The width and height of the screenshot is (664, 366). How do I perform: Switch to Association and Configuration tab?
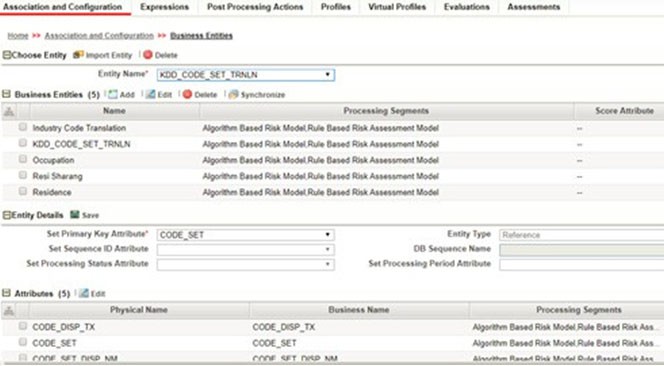(63, 7)
